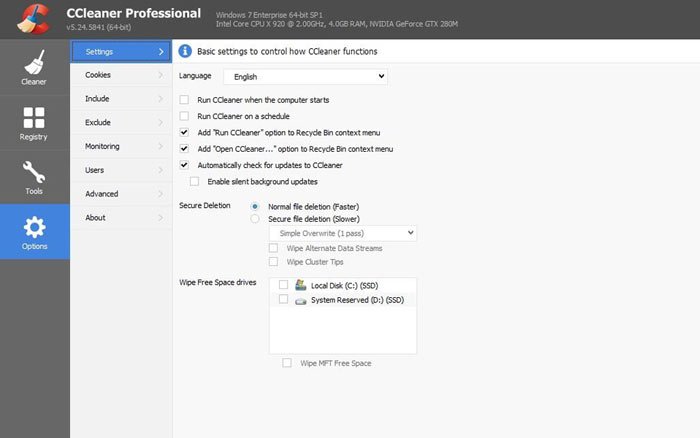This screenshot has width=700, height=438.
Task: Click the CCleaner logo in the header
Action: point(33,19)
